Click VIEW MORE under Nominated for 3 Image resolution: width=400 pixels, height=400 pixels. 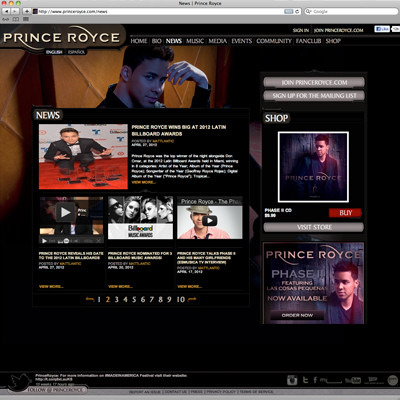120,286
